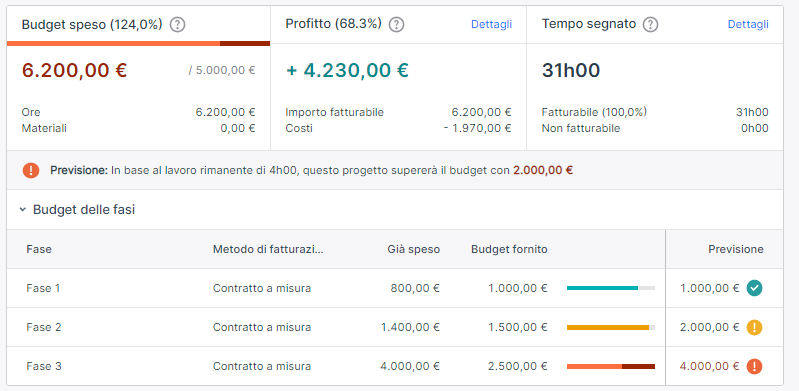This screenshot has width=799, height=391.
Task: Collapse the Budget delle fasi section
Action: 22,210
